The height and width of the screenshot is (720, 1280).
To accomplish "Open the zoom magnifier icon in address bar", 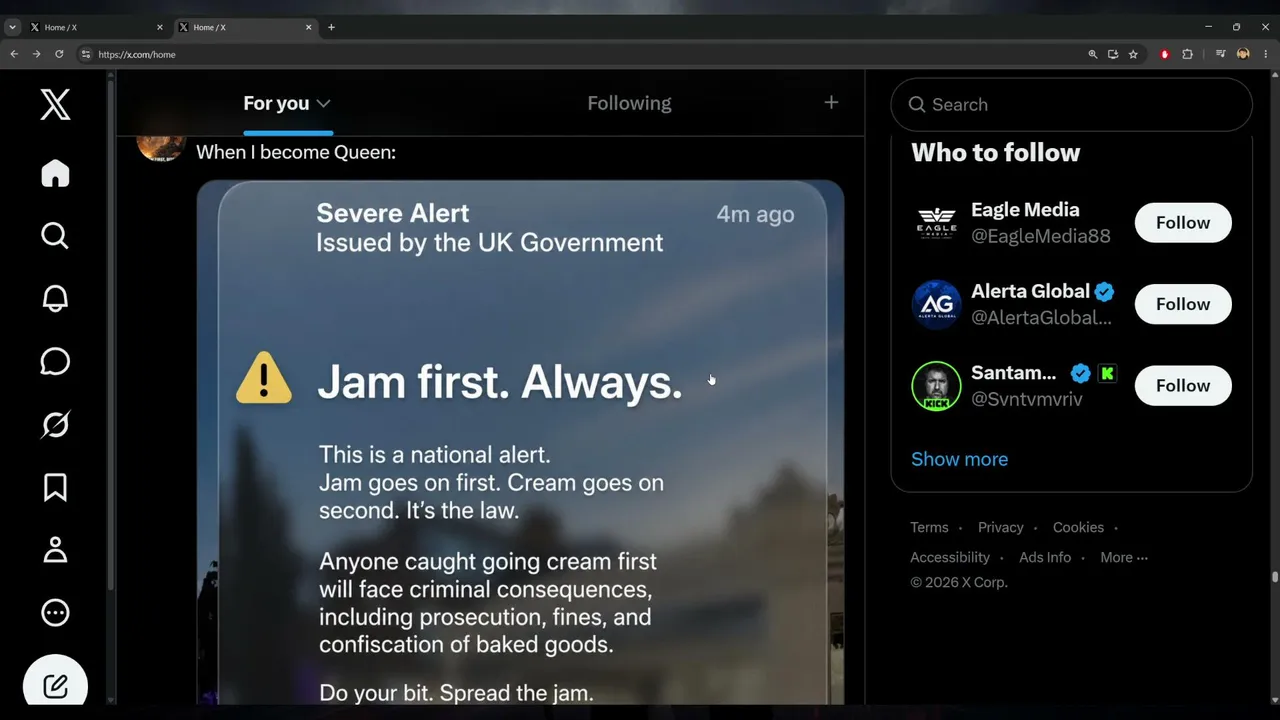I will click(1093, 54).
